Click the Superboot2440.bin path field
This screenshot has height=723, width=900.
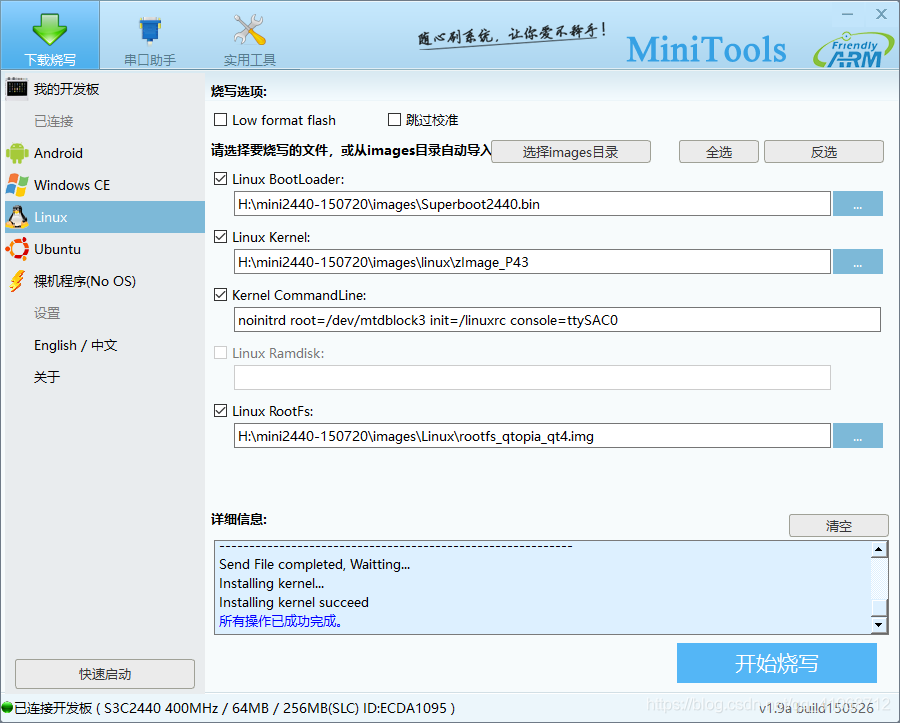click(x=532, y=204)
